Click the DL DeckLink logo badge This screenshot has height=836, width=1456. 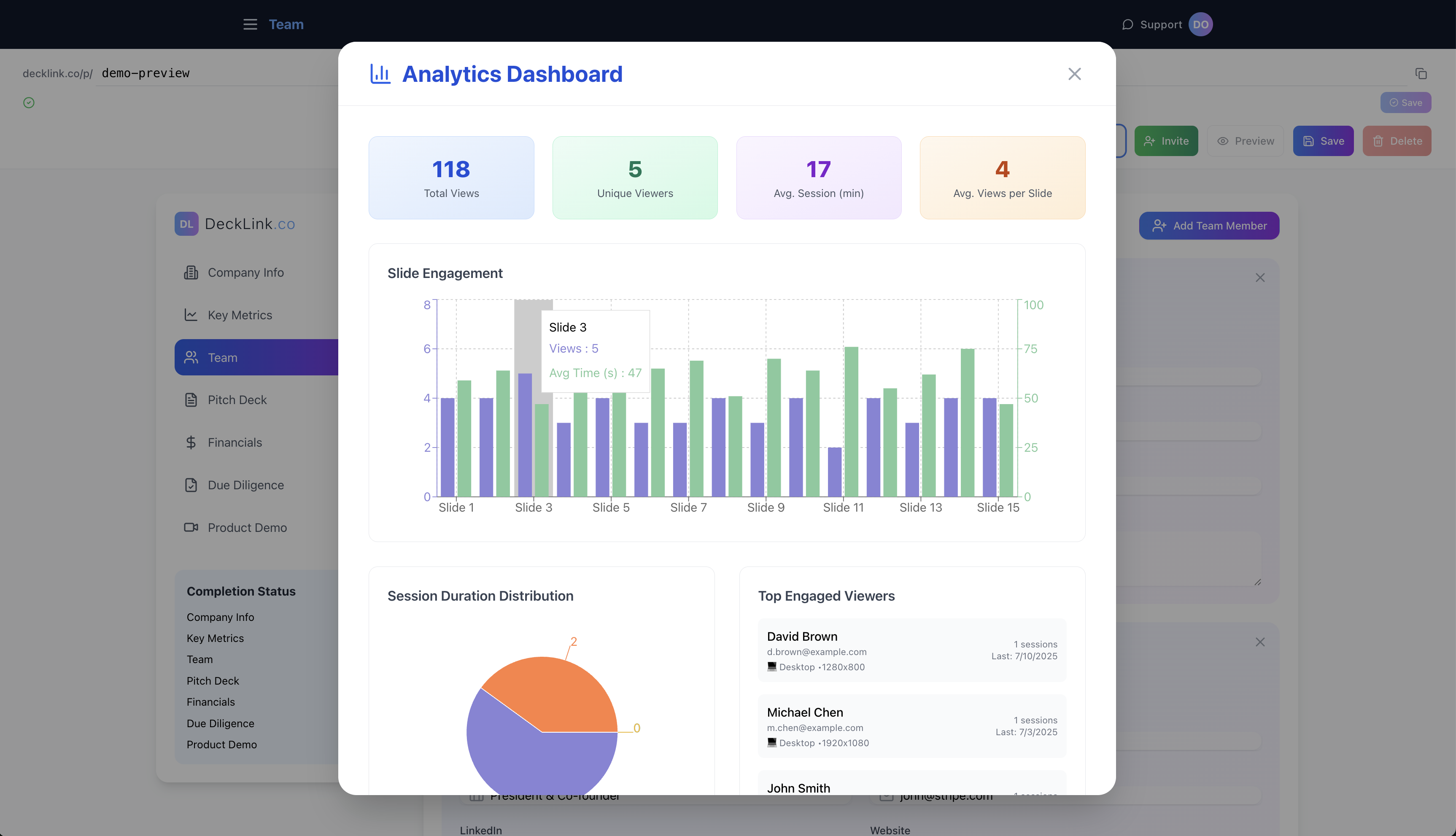point(186,224)
